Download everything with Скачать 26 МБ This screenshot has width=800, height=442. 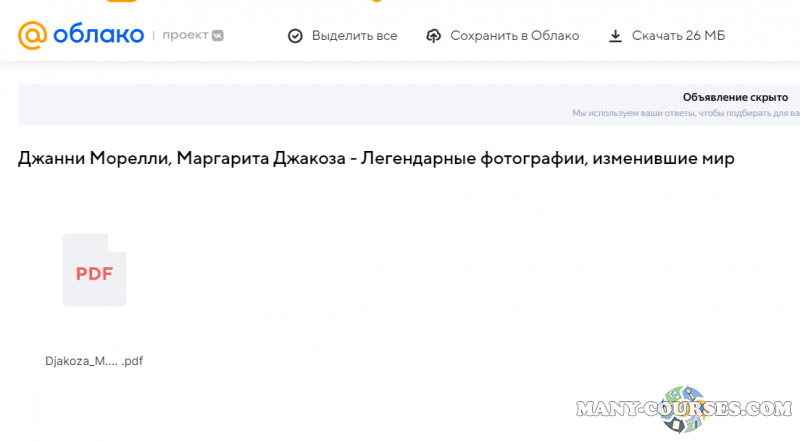pos(678,36)
